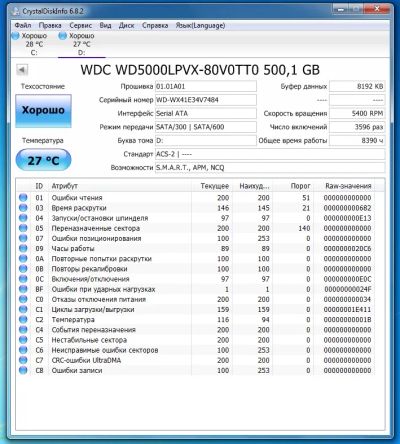Click status circle for Перенazначенные сектора row
Image resolution: width=400 pixels, height=444 pixels.
(x=23, y=228)
